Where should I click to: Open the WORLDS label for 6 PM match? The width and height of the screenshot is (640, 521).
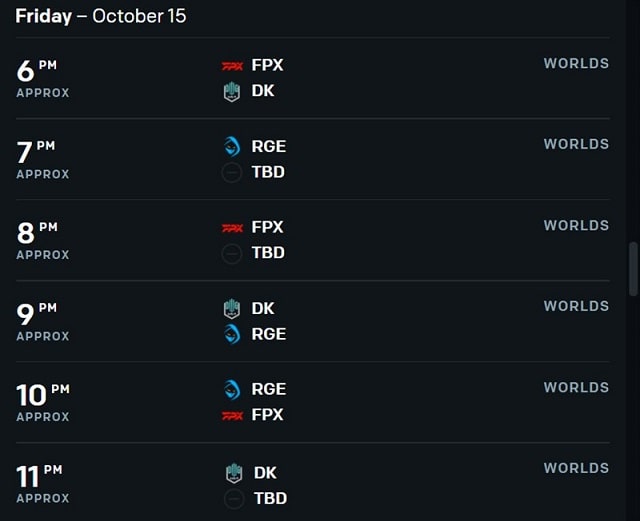[x=576, y=63]
